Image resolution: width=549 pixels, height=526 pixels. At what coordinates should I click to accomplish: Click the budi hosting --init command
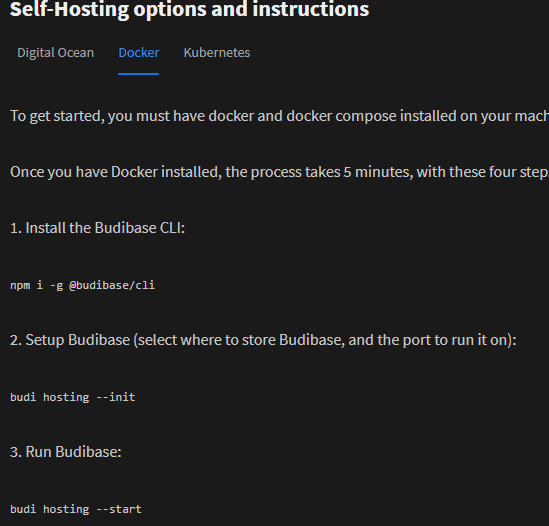coord(72,397)
